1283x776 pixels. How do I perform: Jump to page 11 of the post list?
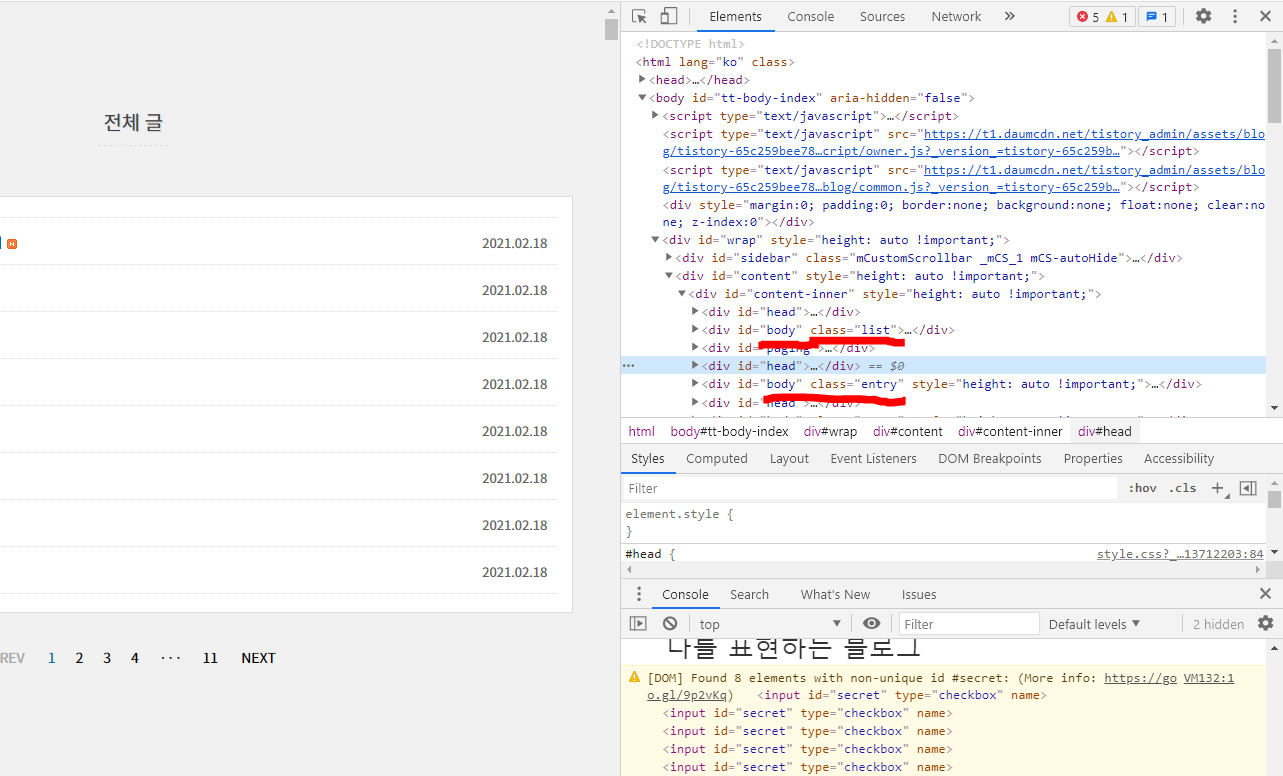[x=210, y=658]
